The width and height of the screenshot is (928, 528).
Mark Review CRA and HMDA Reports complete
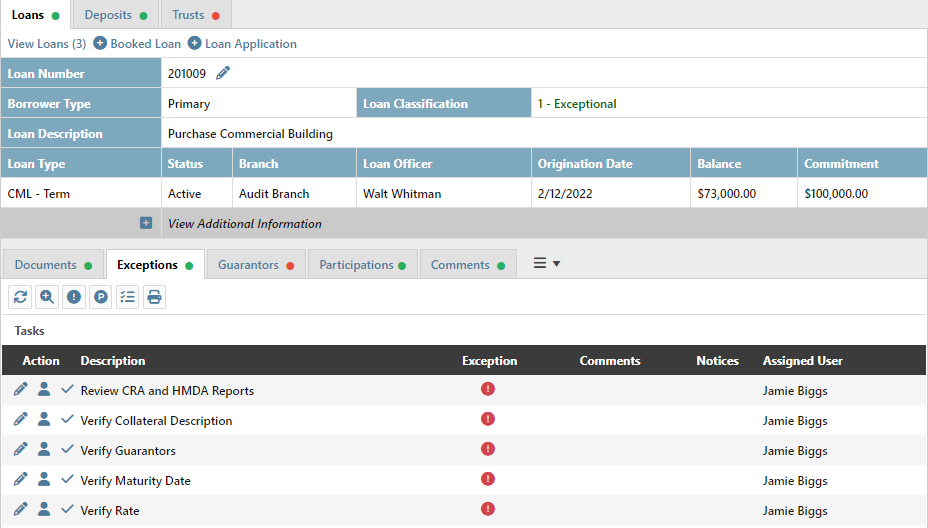tap(67, 390)
